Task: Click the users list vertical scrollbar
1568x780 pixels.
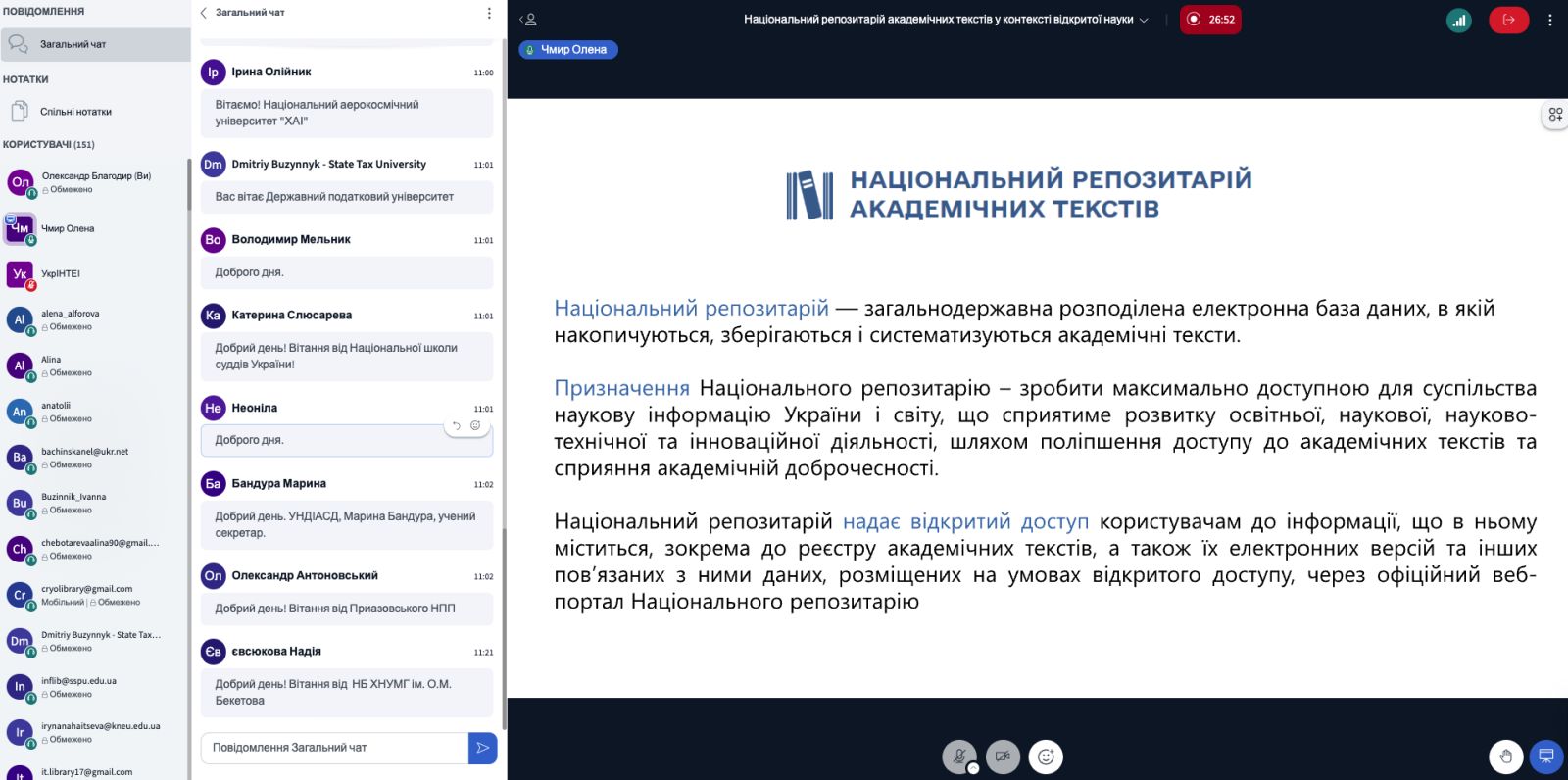Action: [x=189, y=184]
